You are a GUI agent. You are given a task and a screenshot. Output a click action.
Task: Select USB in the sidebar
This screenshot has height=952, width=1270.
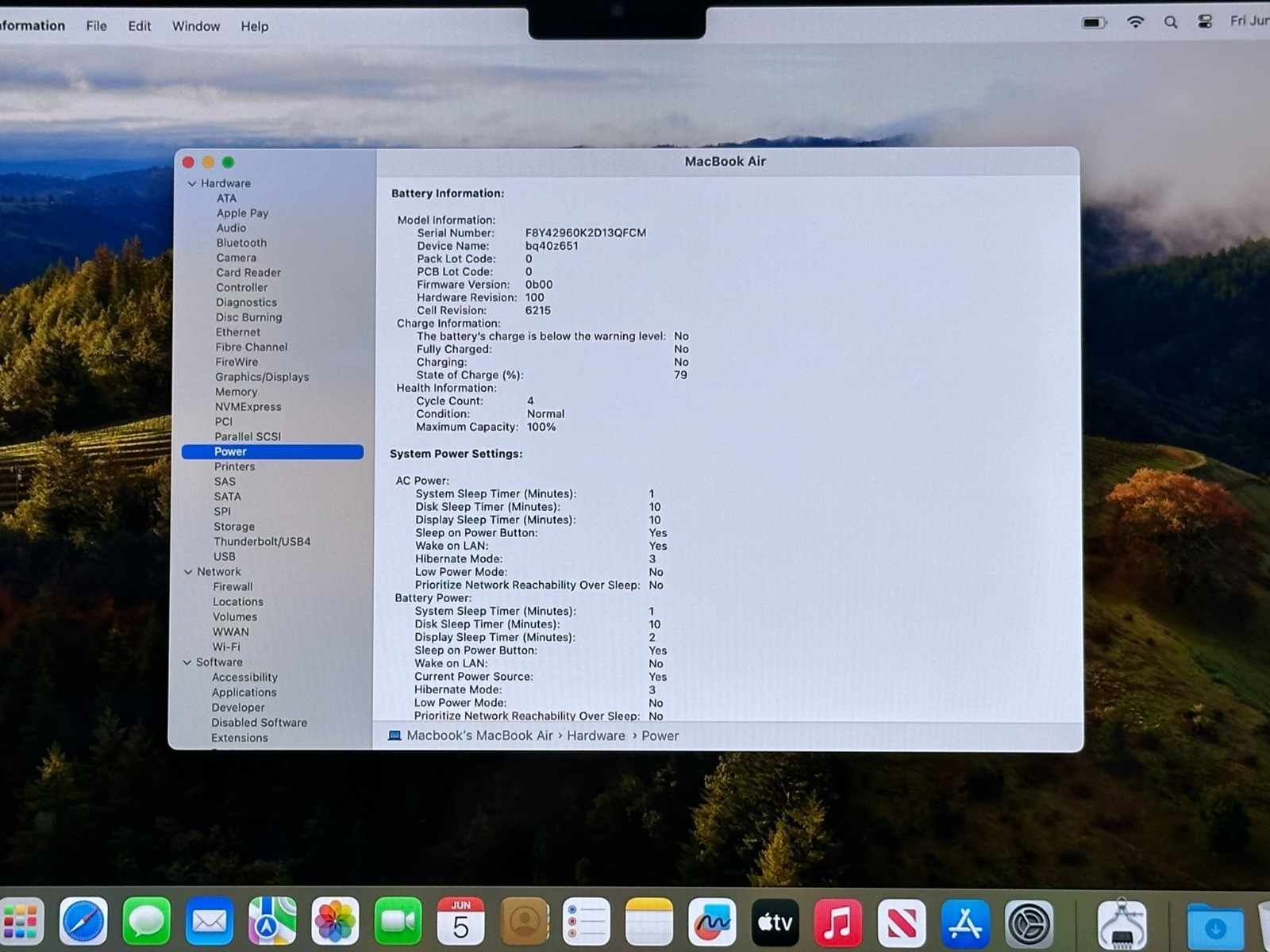click(224, 557)
